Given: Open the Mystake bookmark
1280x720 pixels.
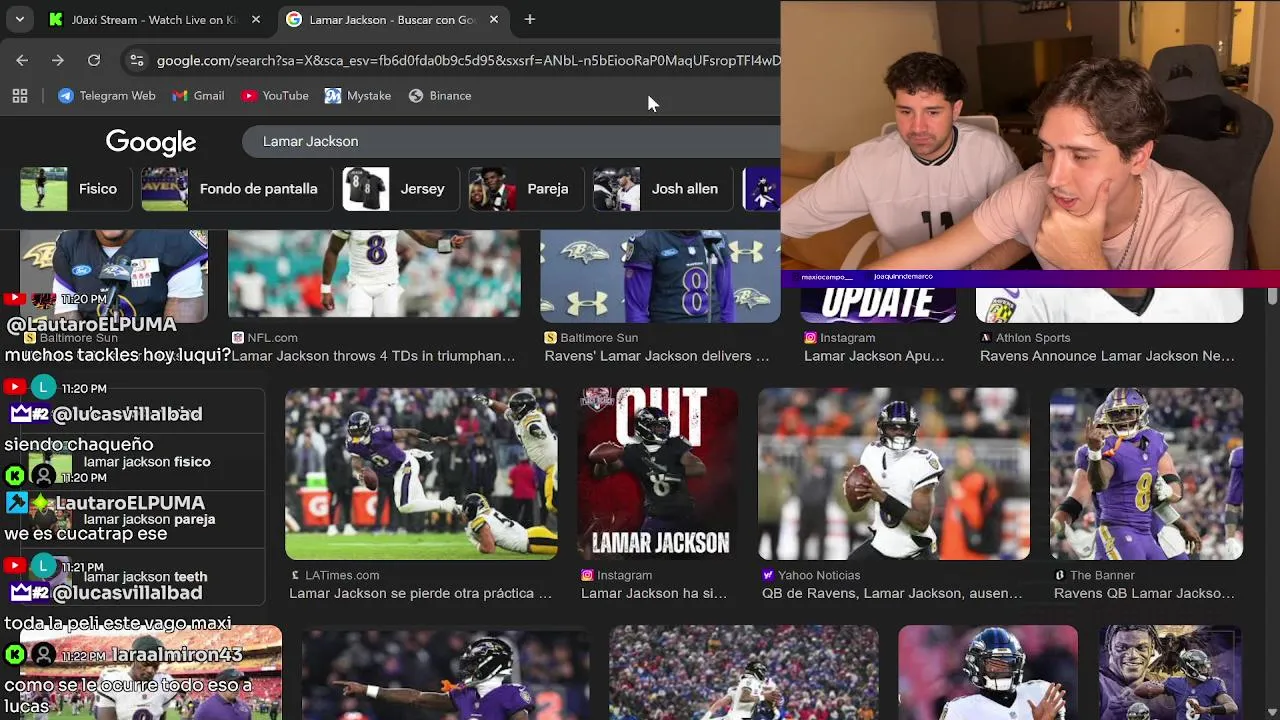Looking at the screenshot, I should [358, 96].
